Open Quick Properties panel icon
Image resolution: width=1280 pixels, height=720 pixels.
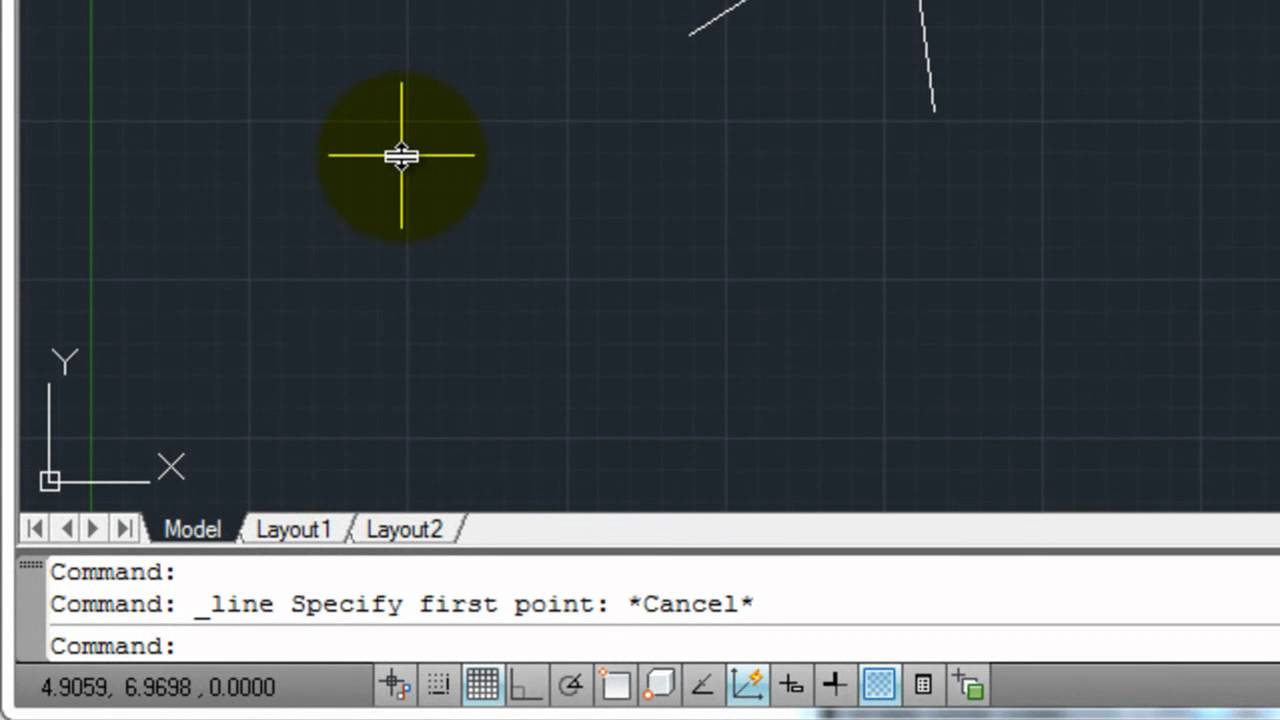coord(923,685)
